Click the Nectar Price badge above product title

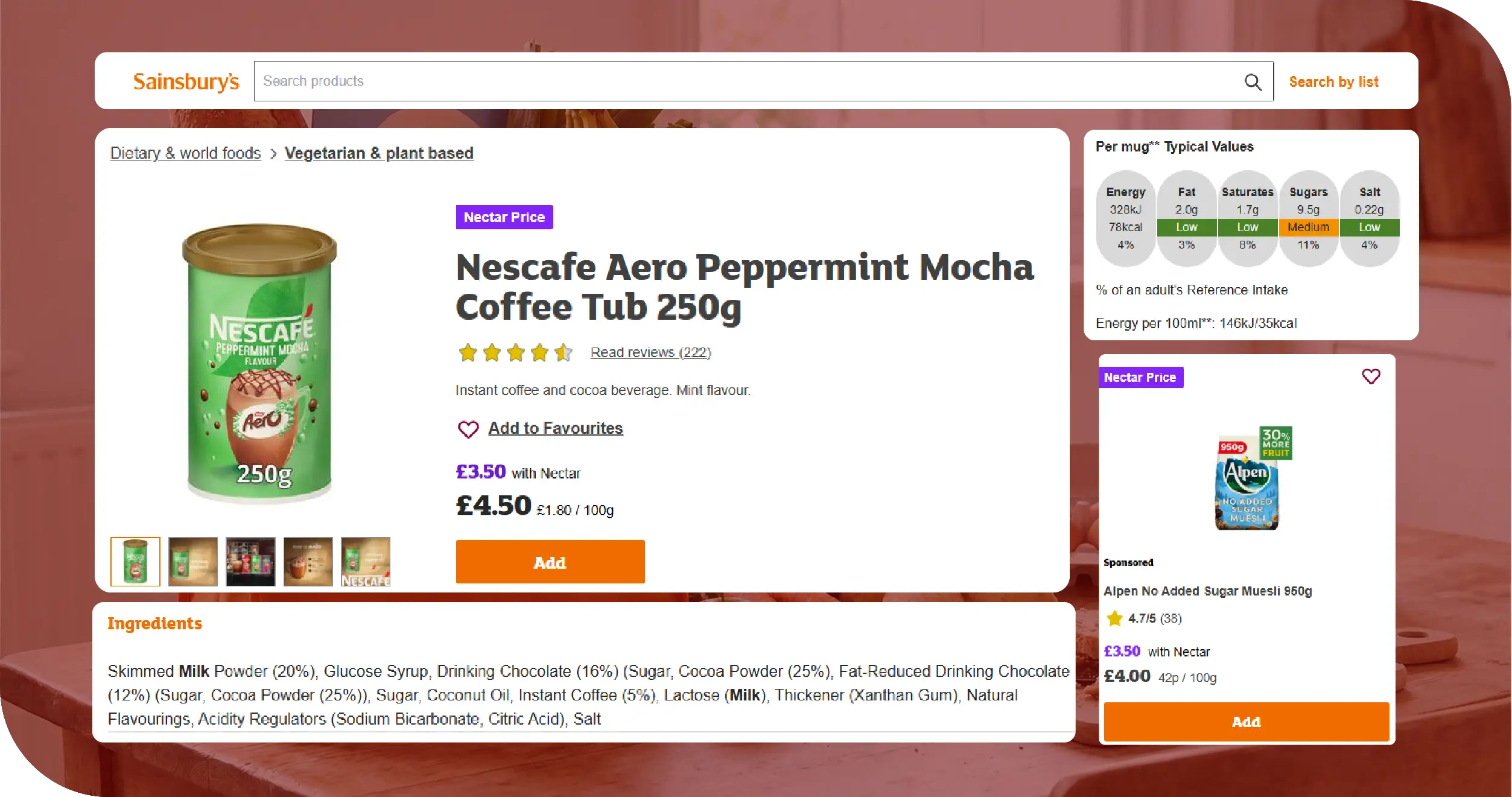point(504,217)
